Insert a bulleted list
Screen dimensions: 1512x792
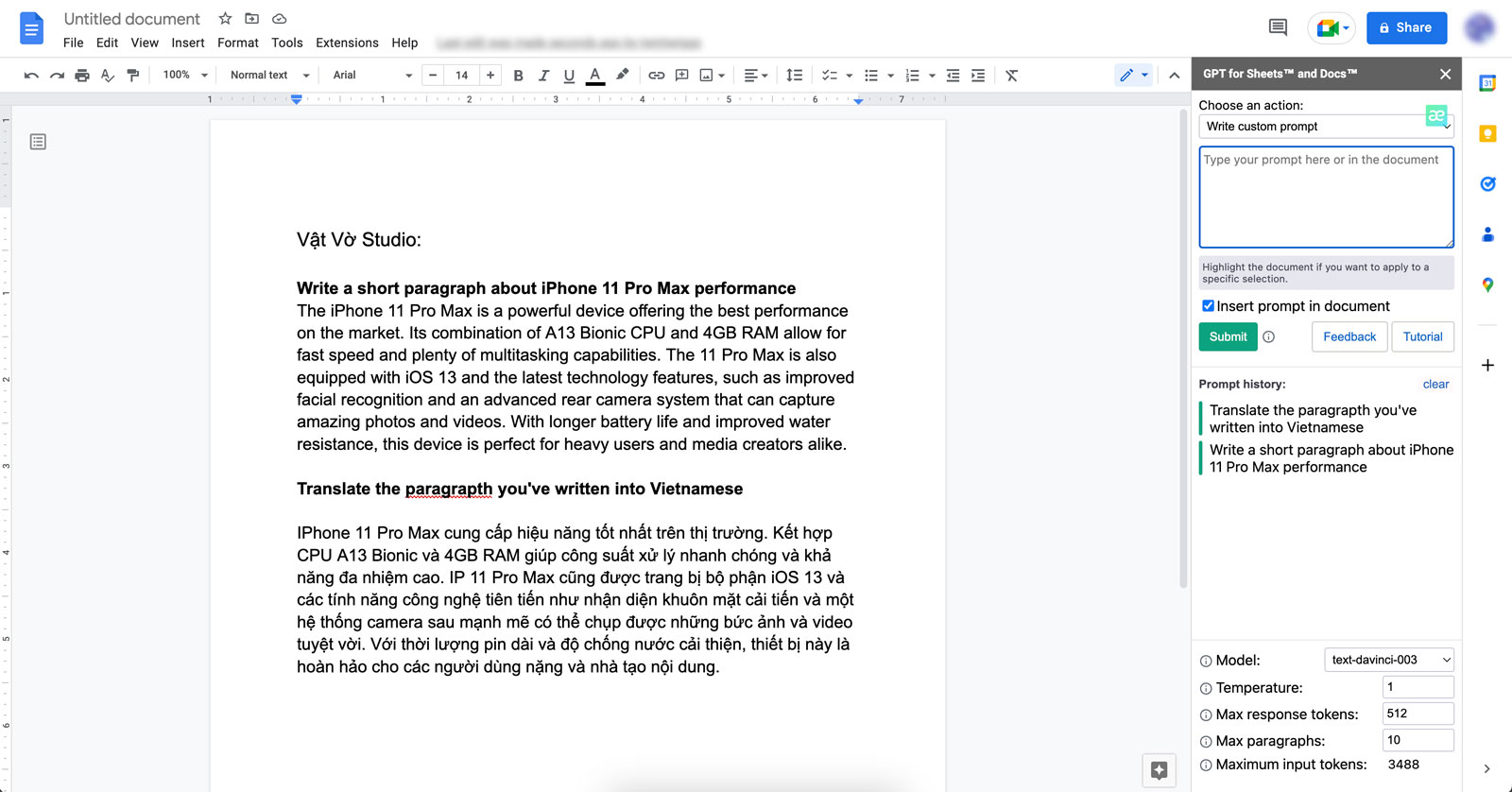pos(871,76)
